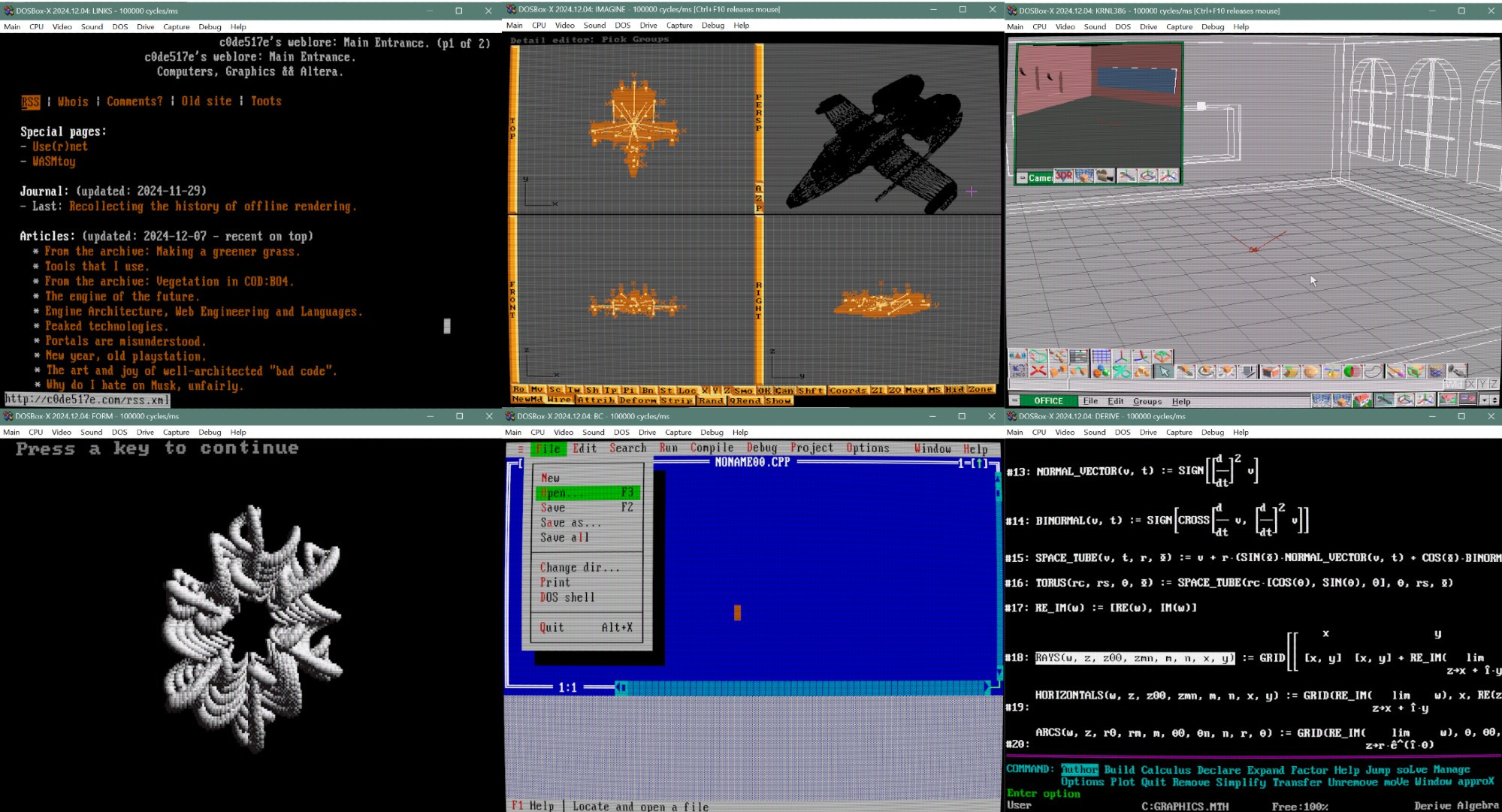Image resolution: width=1502 pixels, height=812 pixels.
Task: Select the RAYS highlighted expression #18 in Derive
Action: click(1135, 658)
